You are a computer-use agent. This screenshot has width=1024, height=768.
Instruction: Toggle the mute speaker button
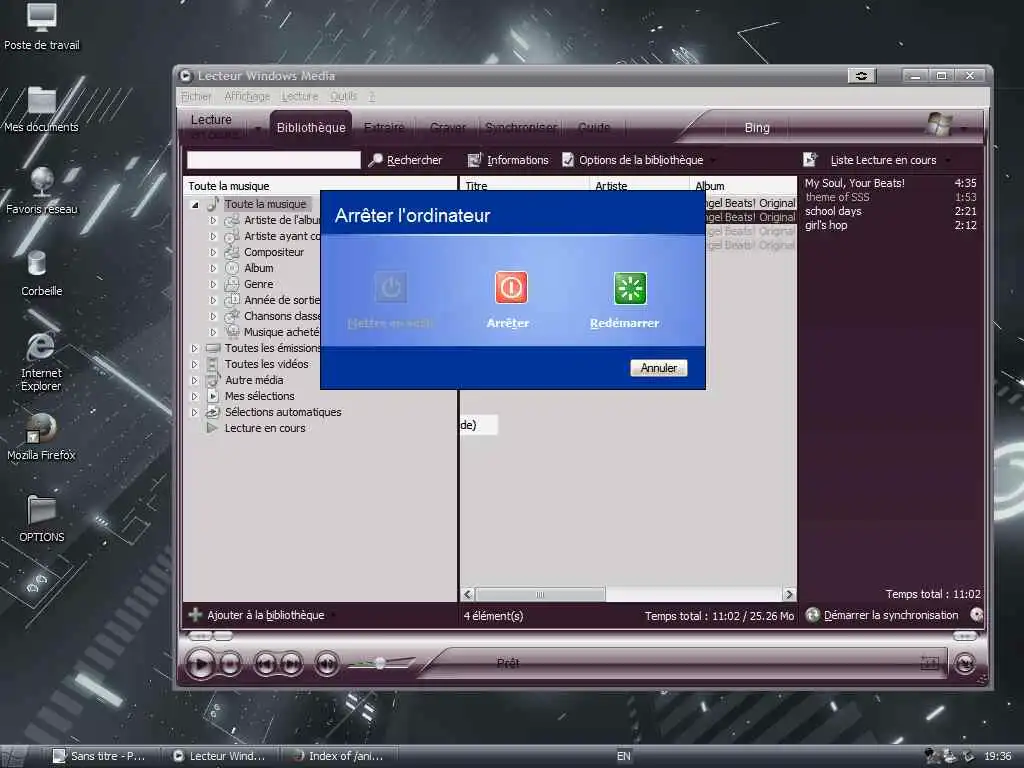[x=327, y=664]
